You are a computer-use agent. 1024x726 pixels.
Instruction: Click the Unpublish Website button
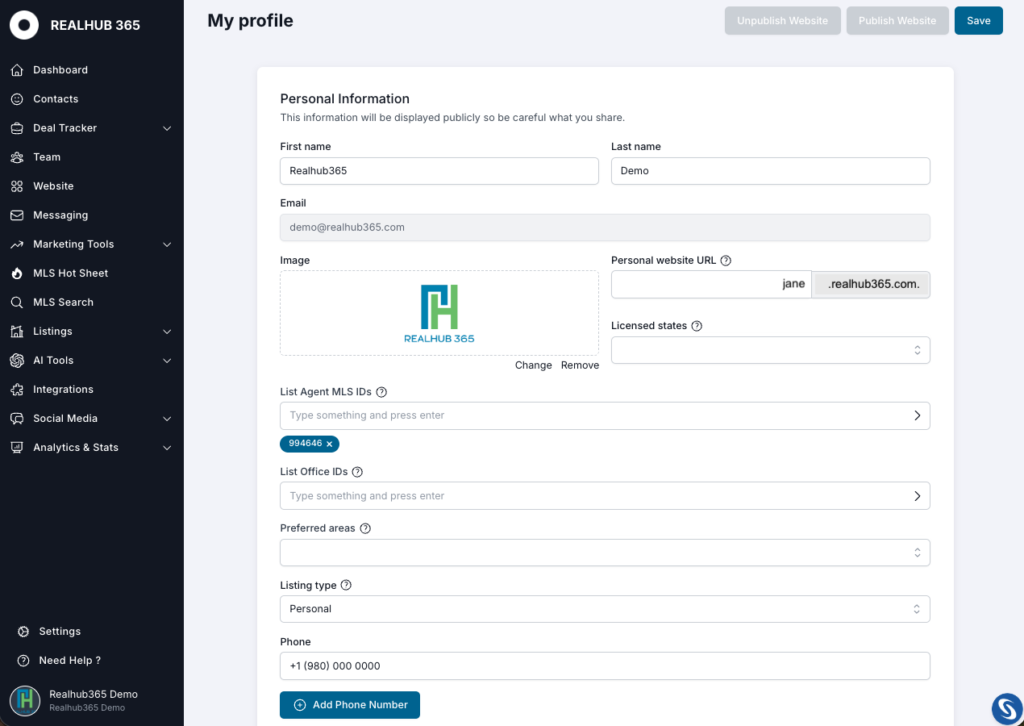782,21
